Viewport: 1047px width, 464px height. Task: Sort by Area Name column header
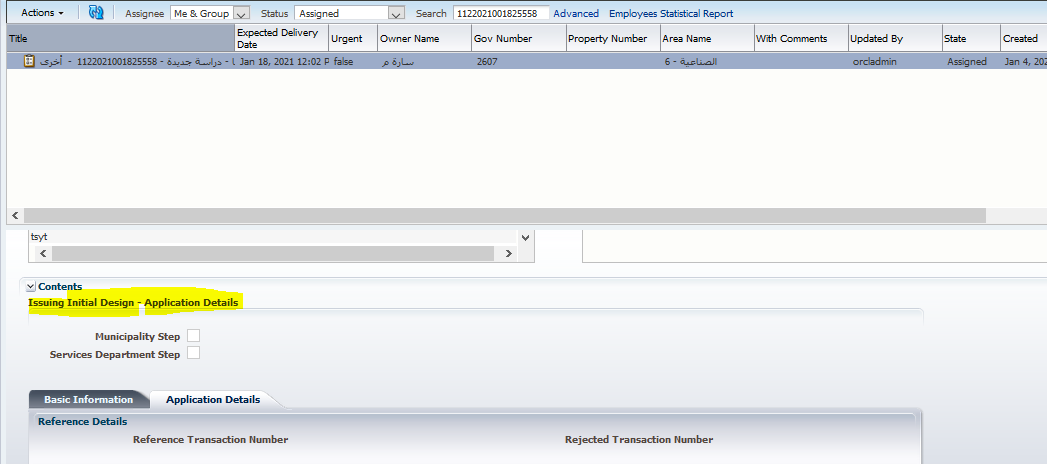(706, 39)
